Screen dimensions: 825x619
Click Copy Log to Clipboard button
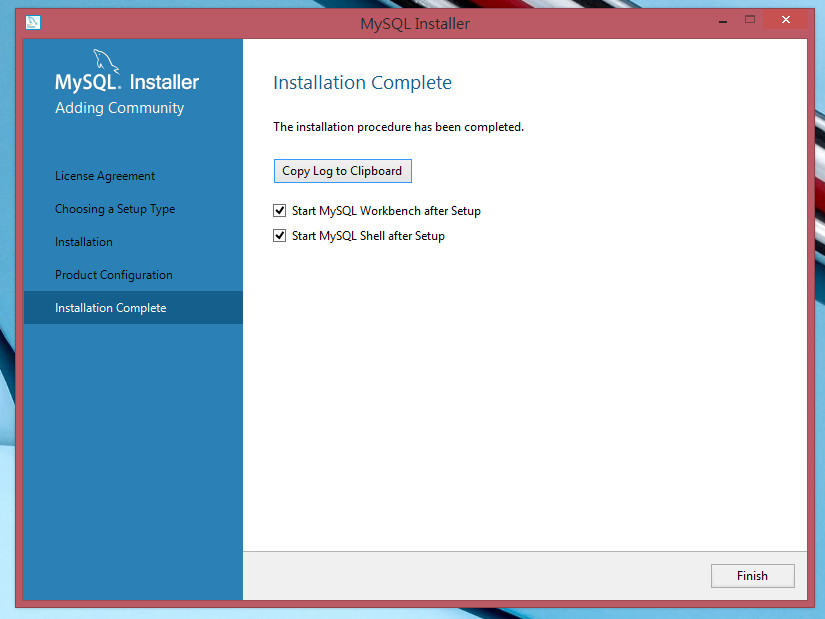coord(343,171)
